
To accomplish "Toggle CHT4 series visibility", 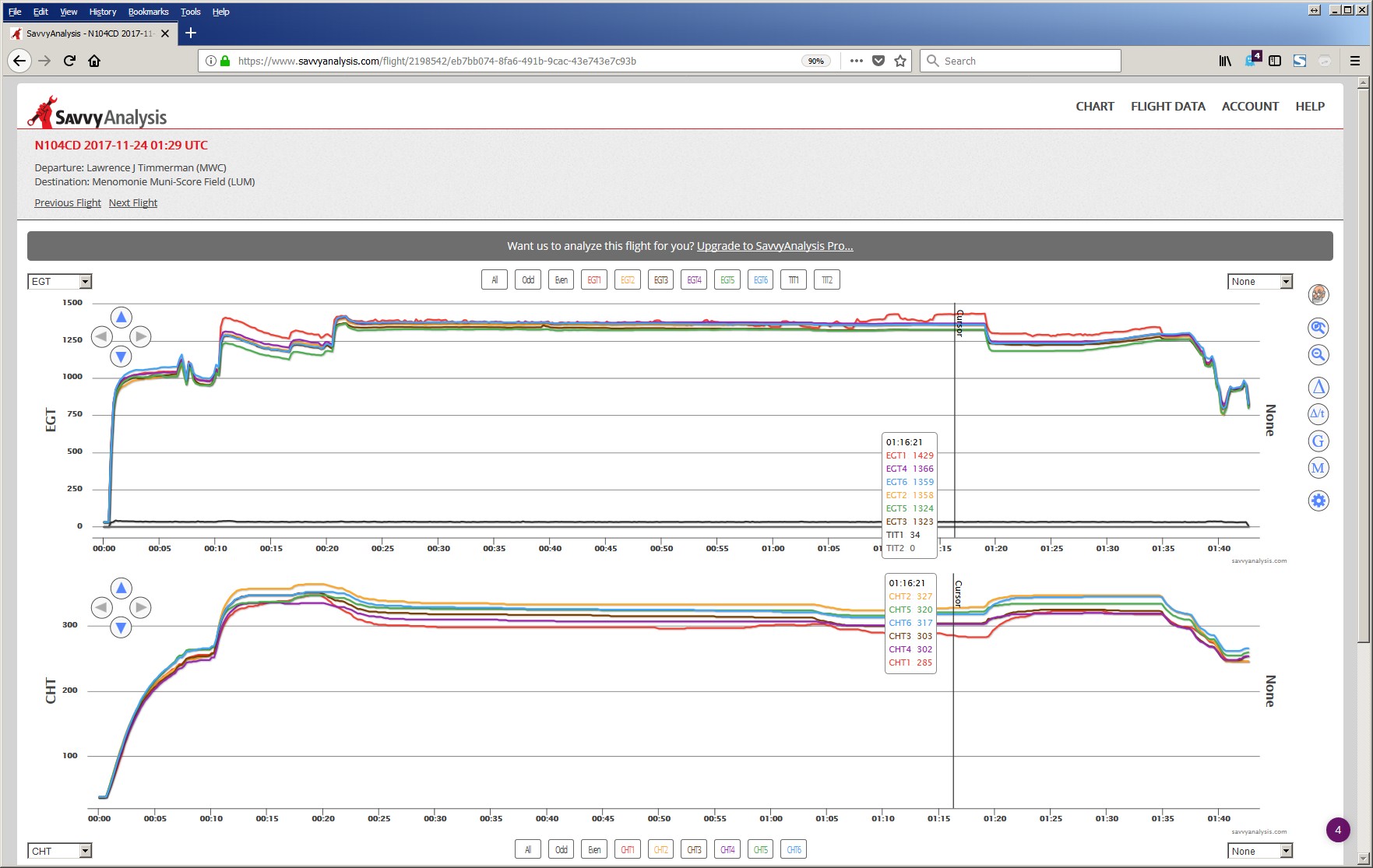I will tap(727, 850).
